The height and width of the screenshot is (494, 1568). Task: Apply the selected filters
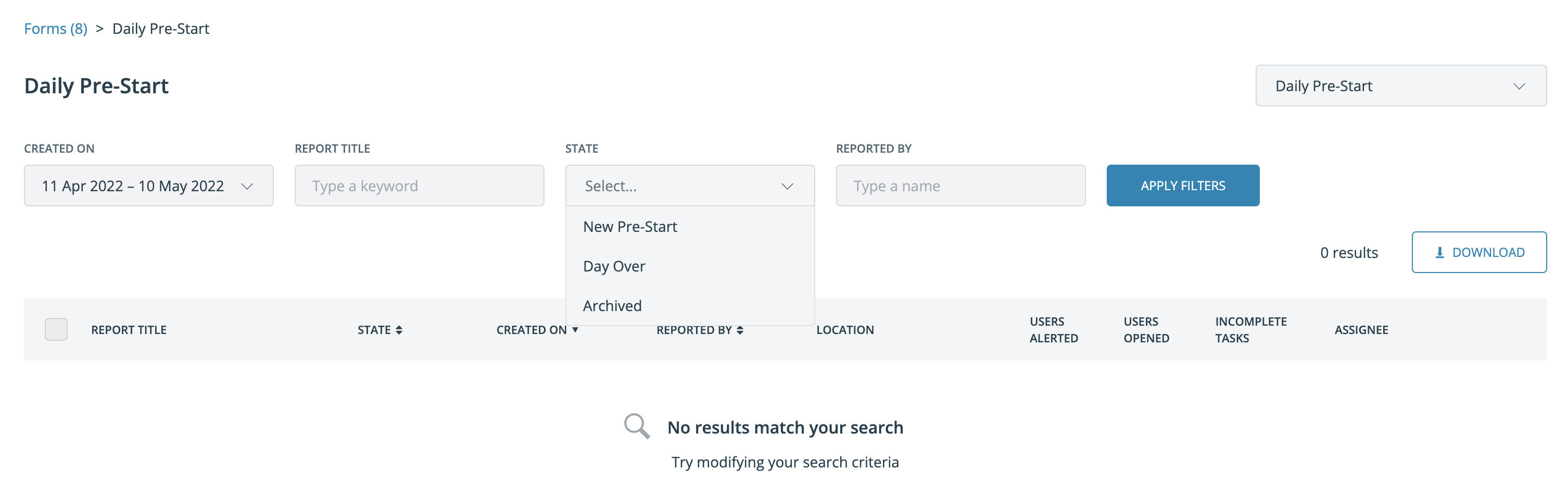click(1183, 185)
